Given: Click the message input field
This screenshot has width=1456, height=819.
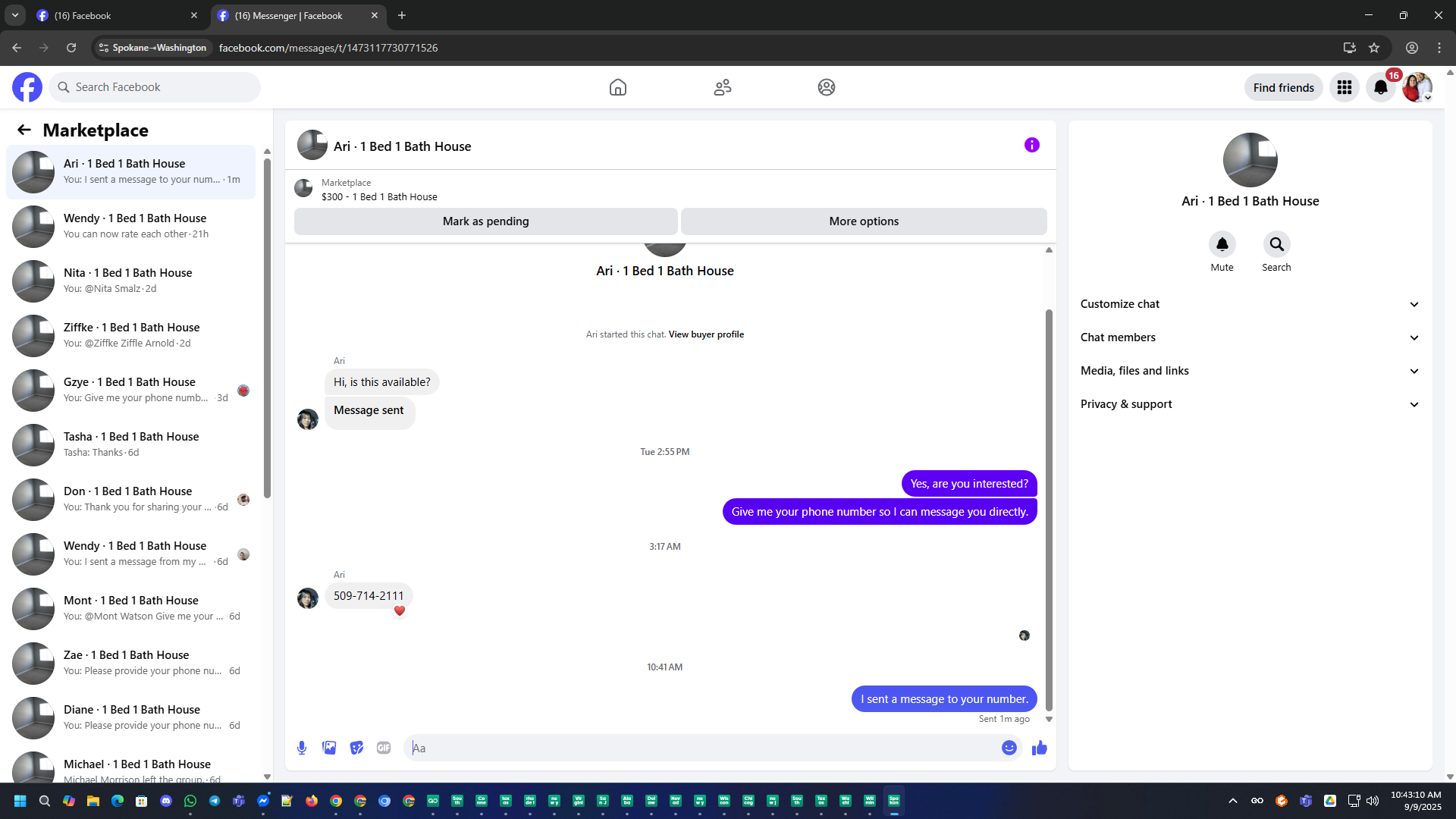Looking at the screenshot, I should [x=701, y=748].
